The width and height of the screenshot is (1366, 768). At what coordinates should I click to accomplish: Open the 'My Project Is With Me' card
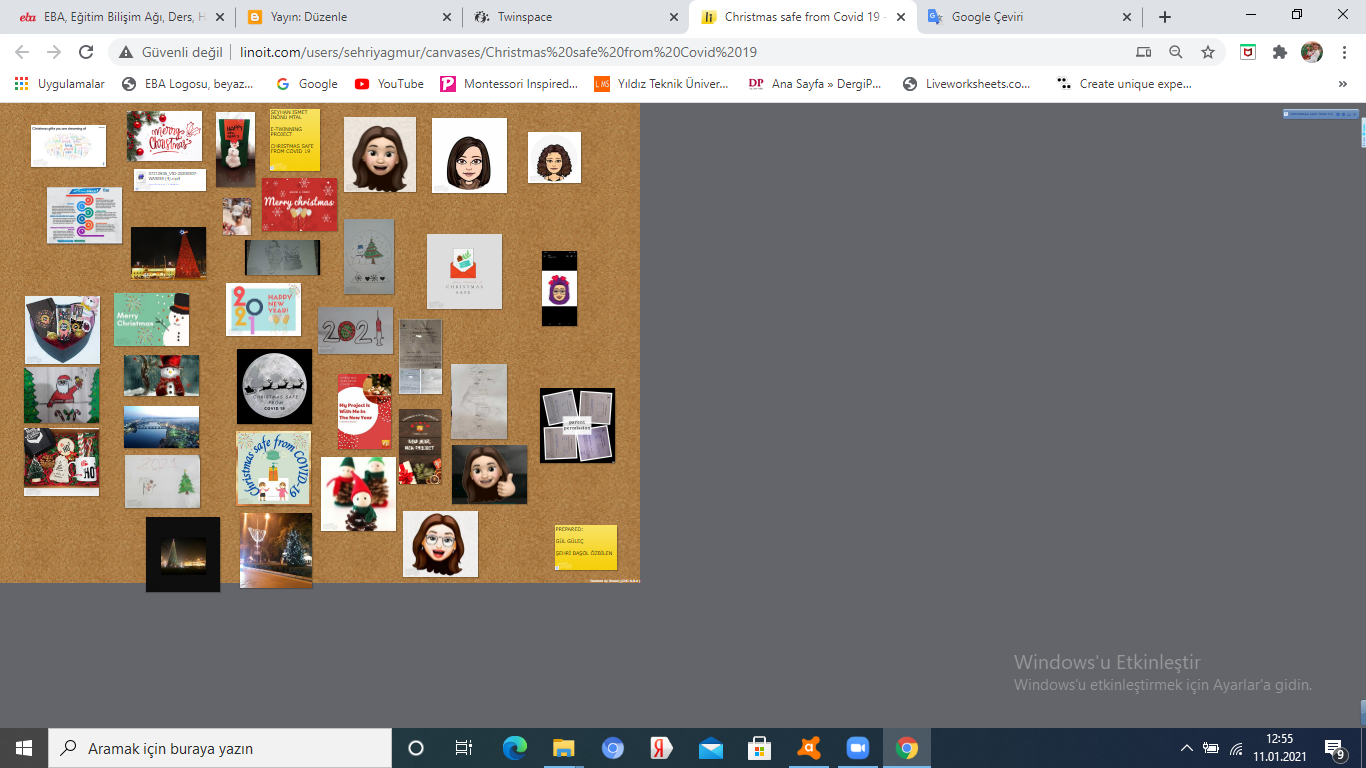[x=364, y=411]
